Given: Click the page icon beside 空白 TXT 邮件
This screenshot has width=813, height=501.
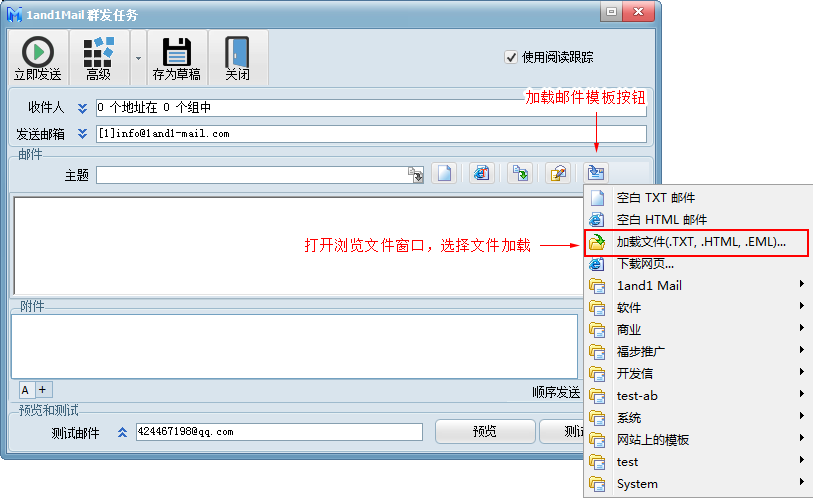Looking at the screenshot, I should click(x=597, y=198).
